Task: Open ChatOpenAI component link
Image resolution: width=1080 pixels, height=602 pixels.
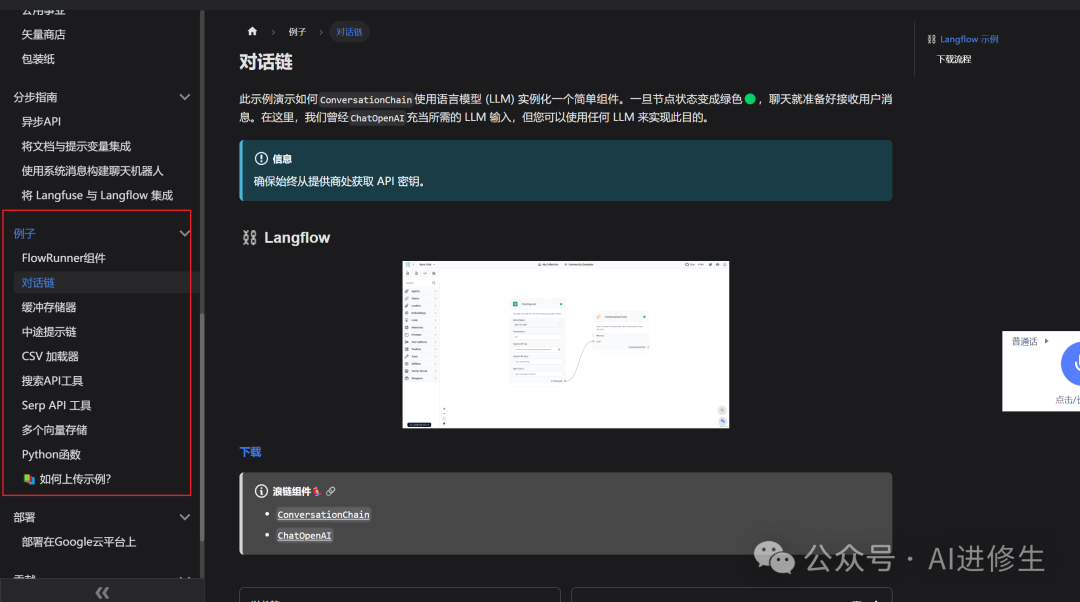Action: point(304,535)
